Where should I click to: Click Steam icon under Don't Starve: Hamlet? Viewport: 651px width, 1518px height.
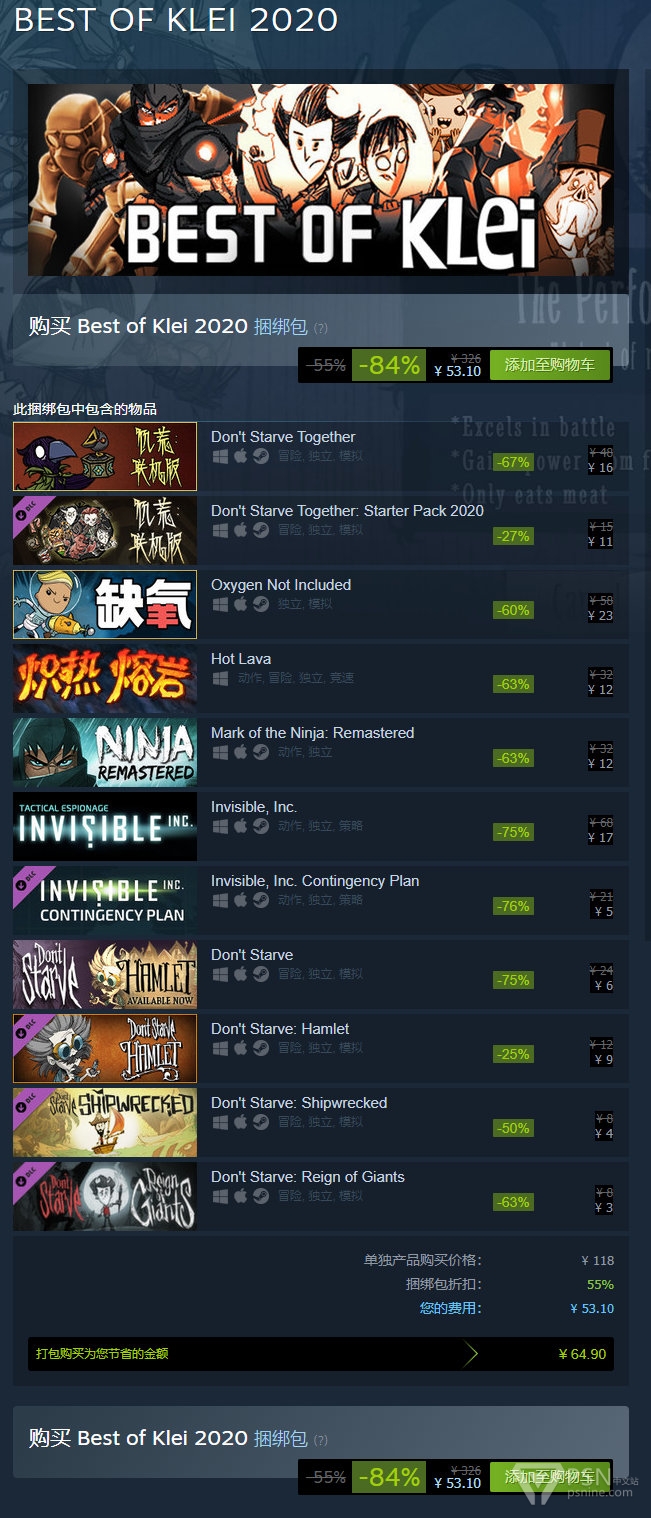point(260,1048)
